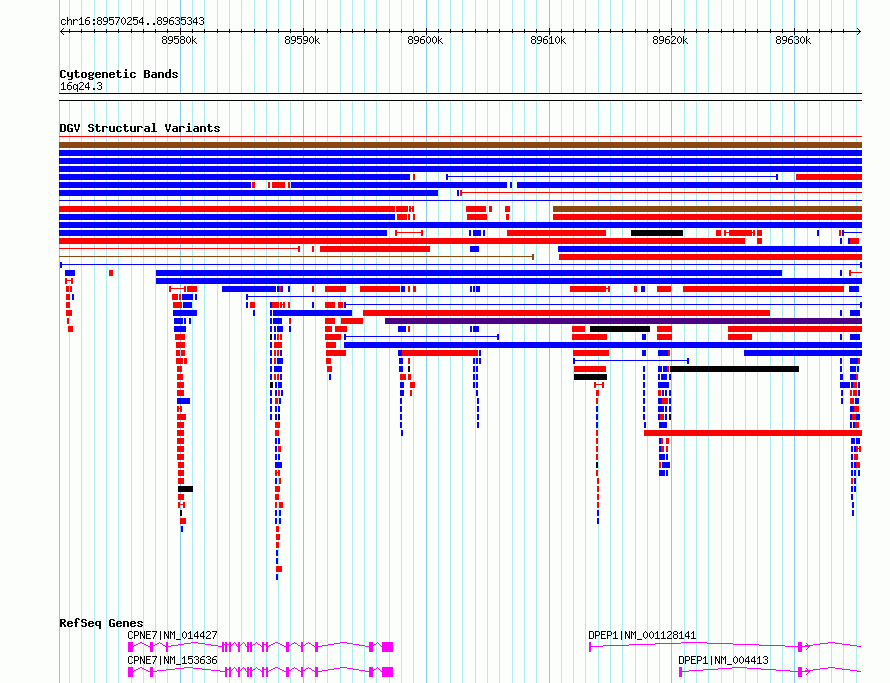
Task: Click the topmost full-width brown variant bar
Action: point(460,145)
